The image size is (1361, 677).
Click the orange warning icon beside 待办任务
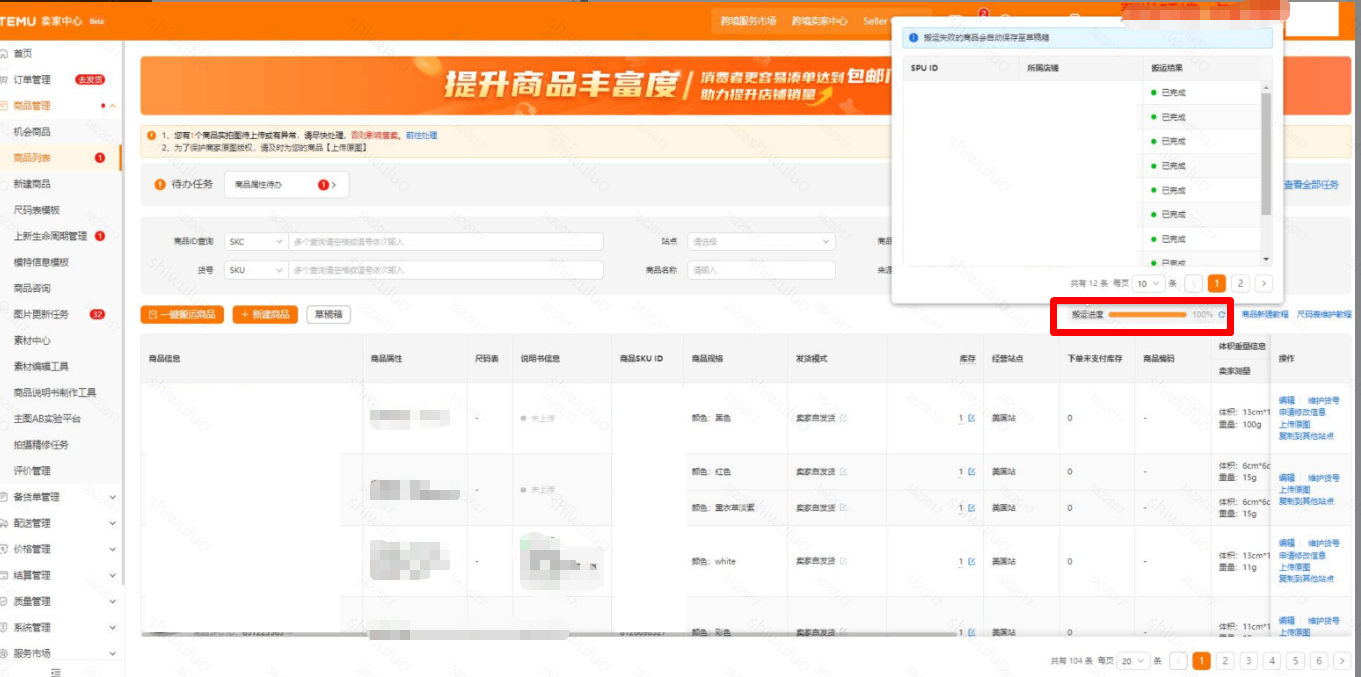point(160,184)
